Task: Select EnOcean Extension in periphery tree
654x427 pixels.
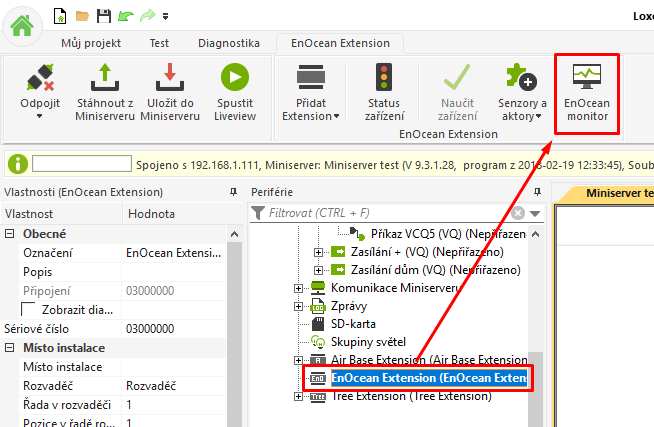Action: 429,378
